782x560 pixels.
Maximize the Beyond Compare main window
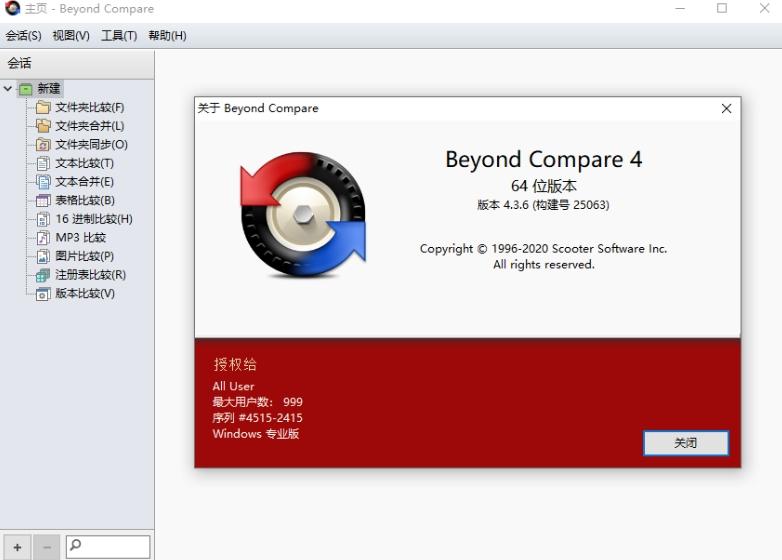(x=722, y=8)
